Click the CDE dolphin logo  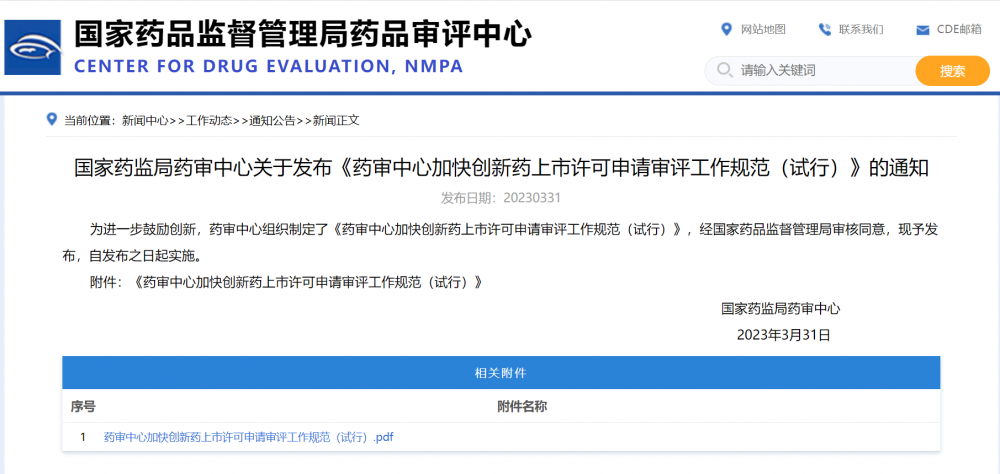33,47
